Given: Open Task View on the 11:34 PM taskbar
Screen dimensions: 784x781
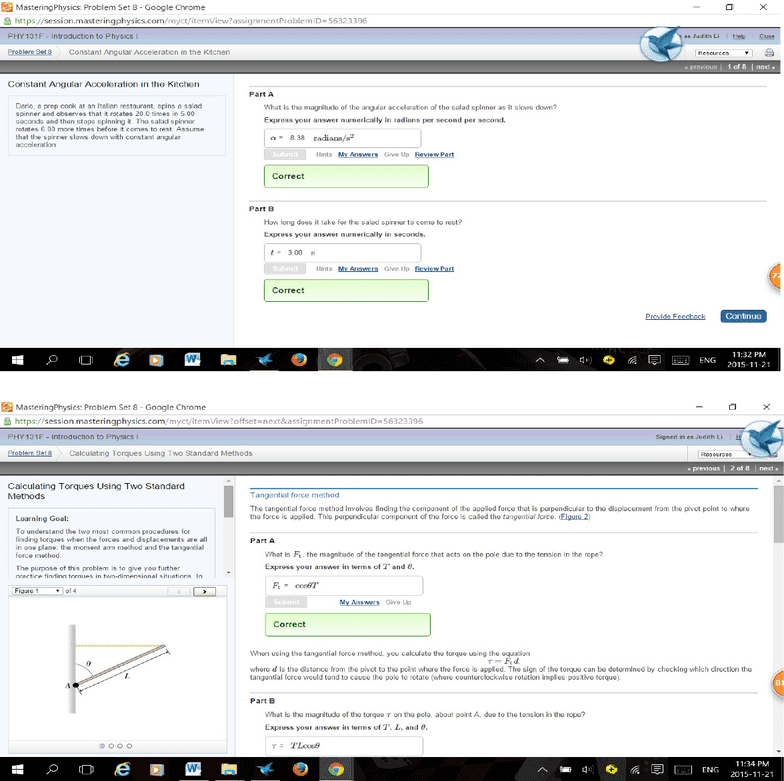Looking at the screenshot, I should pyautogui.click(x=86, y=769).
